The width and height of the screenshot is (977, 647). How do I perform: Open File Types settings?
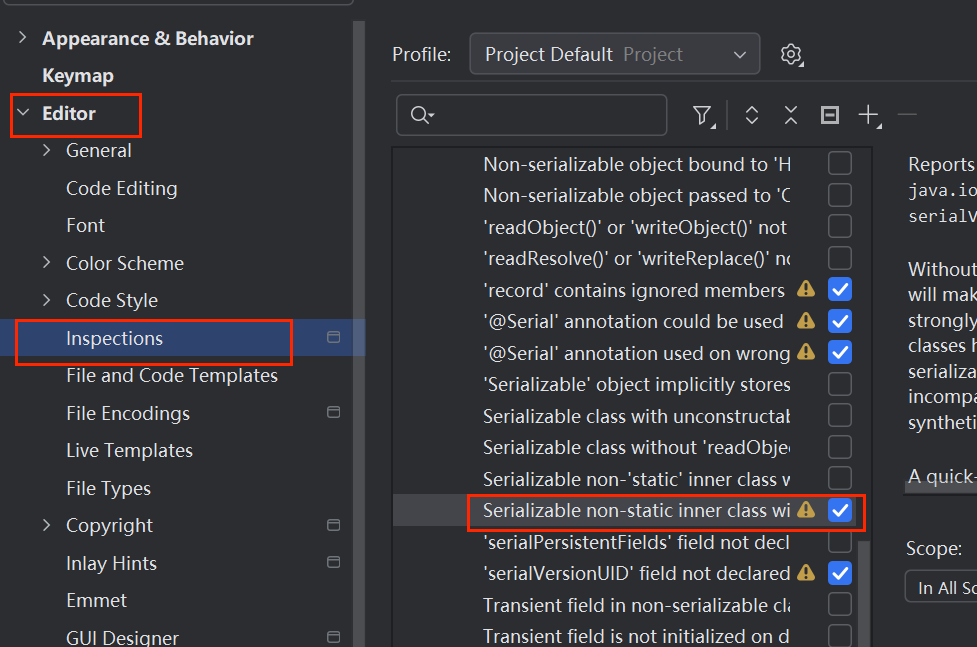(108, 488)
